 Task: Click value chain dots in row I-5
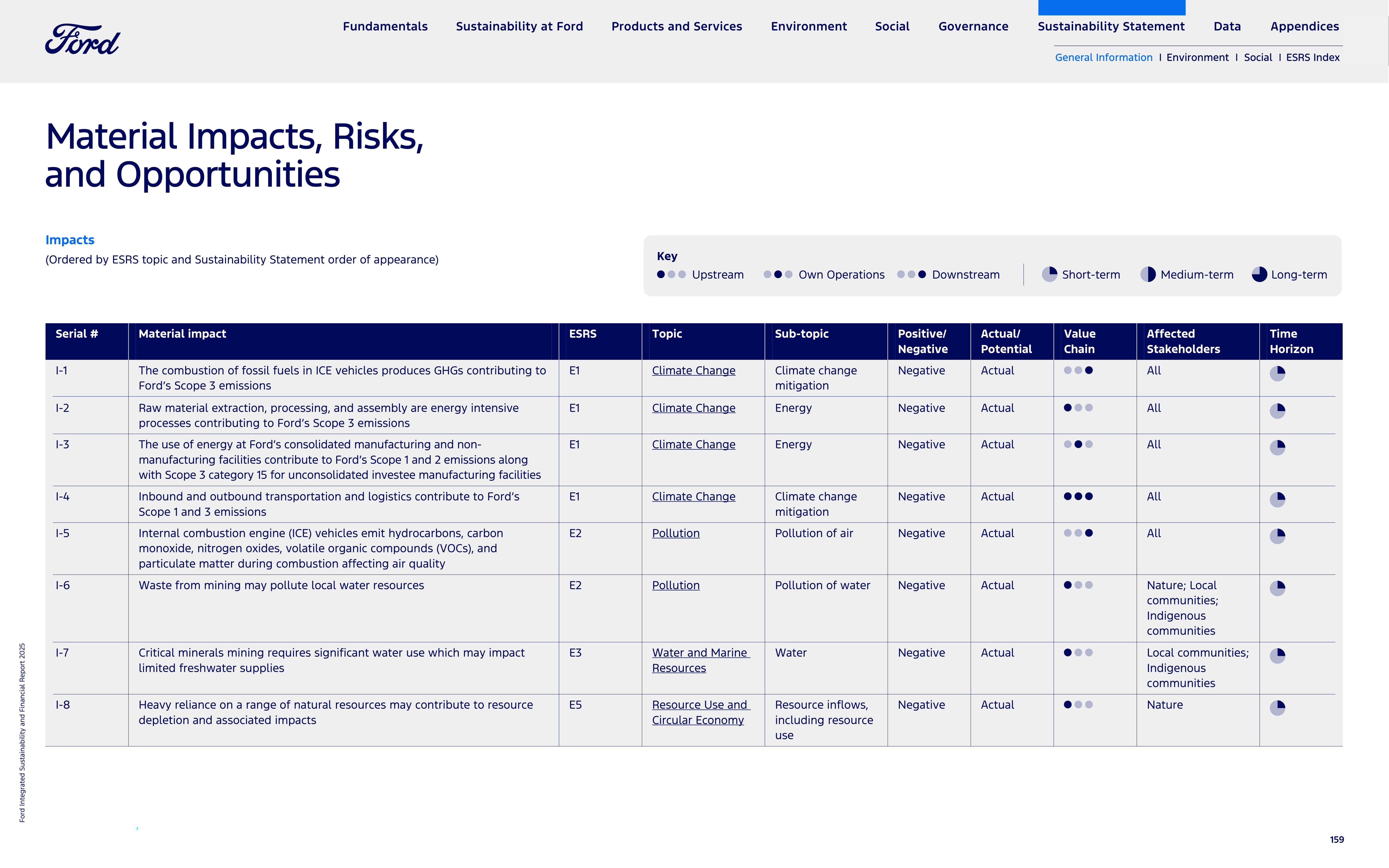tap(1078, 533)
